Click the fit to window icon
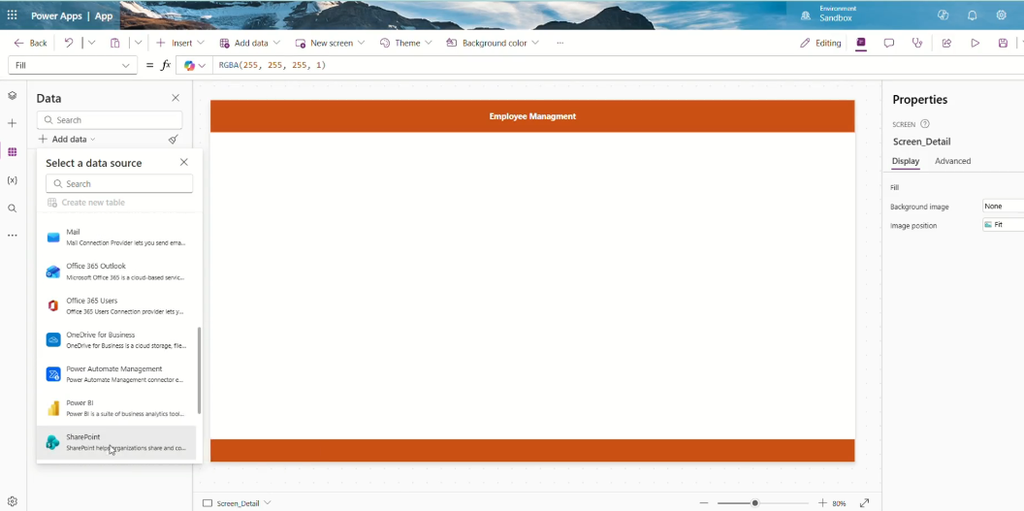1024x511 pixels. point(864,503)
